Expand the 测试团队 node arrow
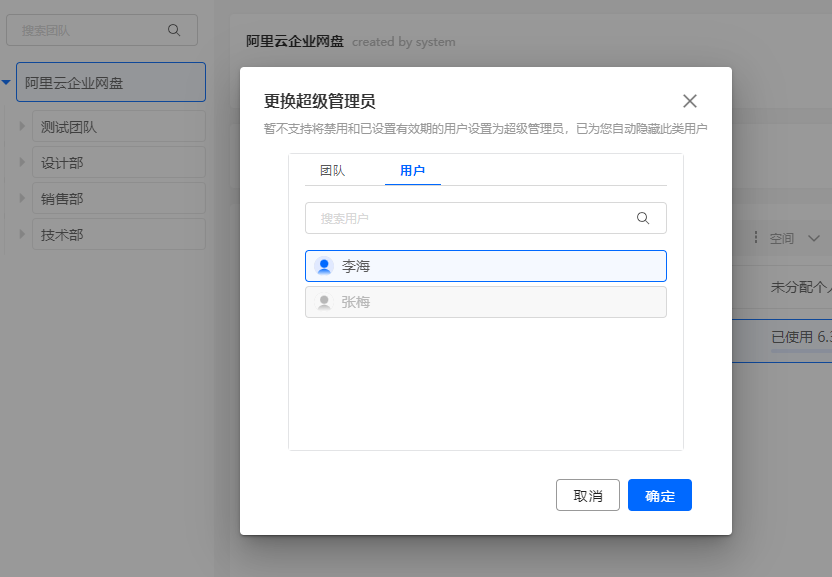 (22, 126)
